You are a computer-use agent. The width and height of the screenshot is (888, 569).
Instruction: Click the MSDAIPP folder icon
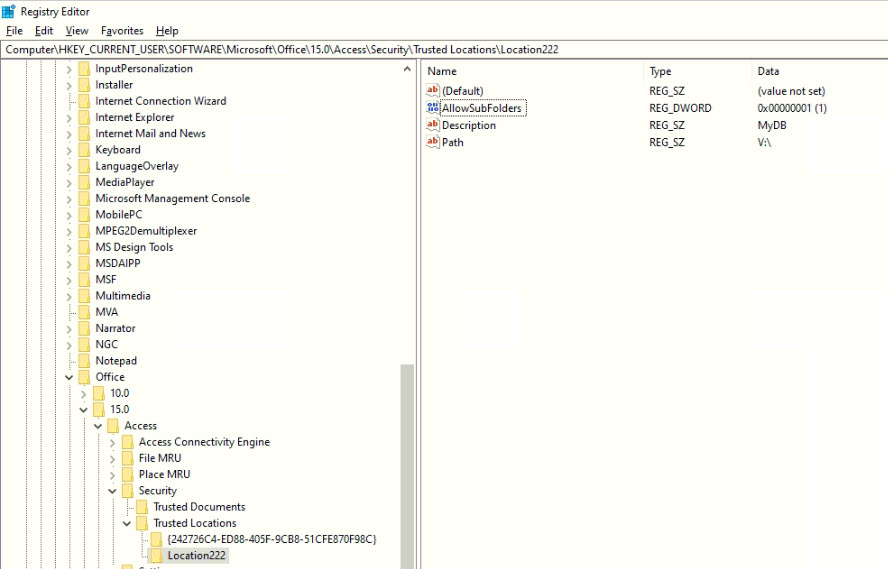84,263
